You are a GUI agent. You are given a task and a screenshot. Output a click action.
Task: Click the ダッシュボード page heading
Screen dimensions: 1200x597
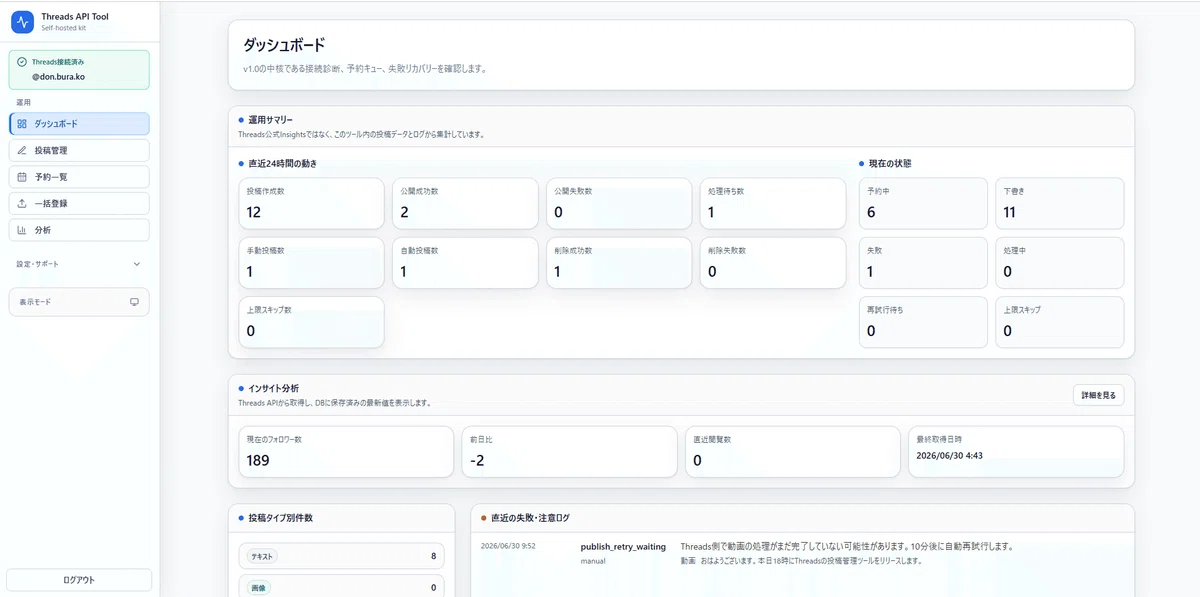tap(284, 46)
